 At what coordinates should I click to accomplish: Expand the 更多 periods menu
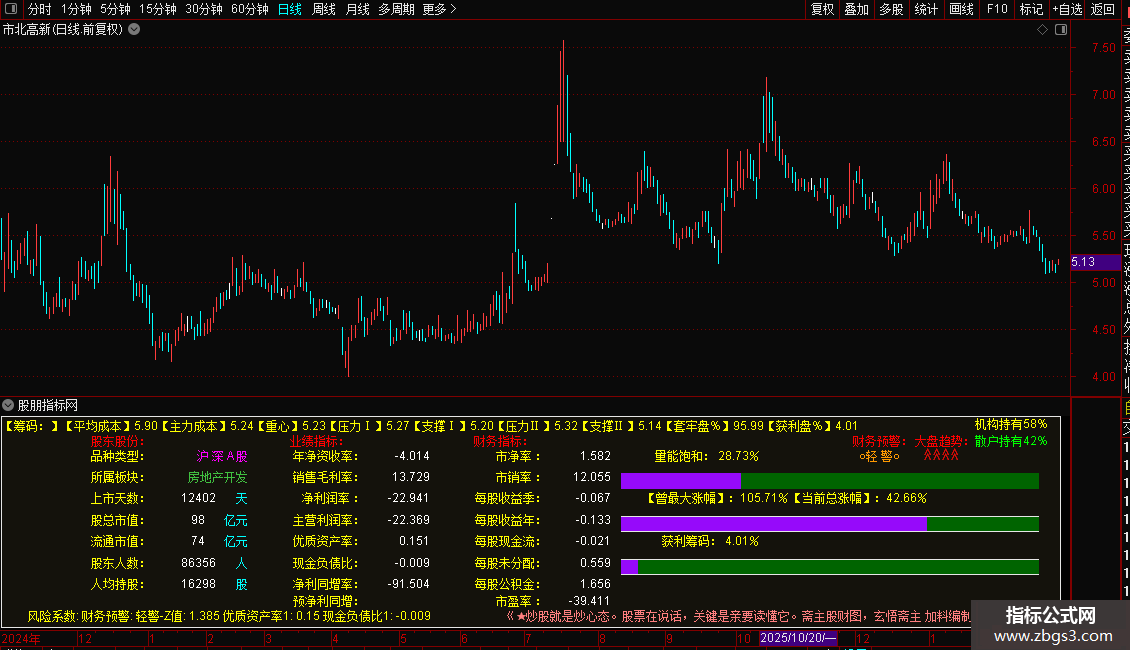coord(440,9)
